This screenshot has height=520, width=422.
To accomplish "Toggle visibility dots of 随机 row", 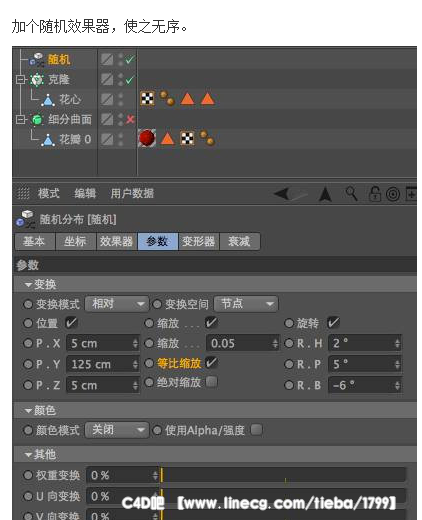I will coord(120,59).
